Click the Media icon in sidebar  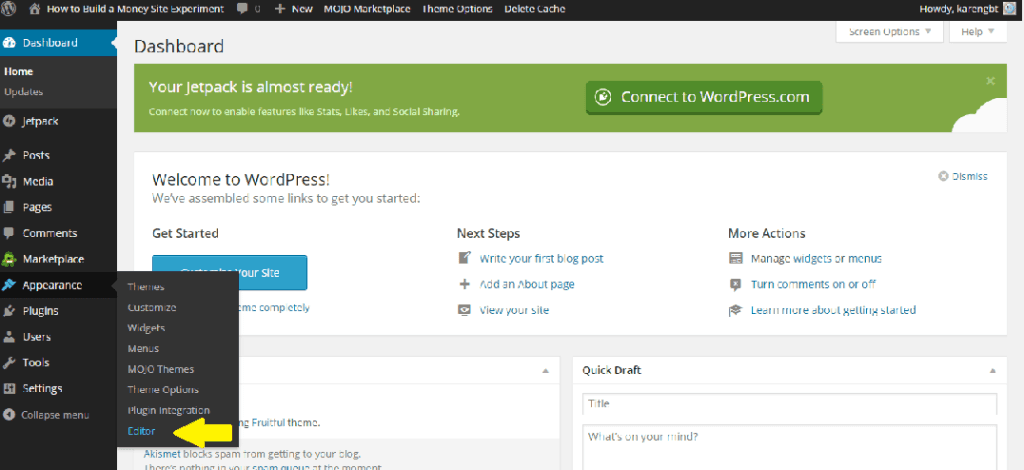coord(9,181)
